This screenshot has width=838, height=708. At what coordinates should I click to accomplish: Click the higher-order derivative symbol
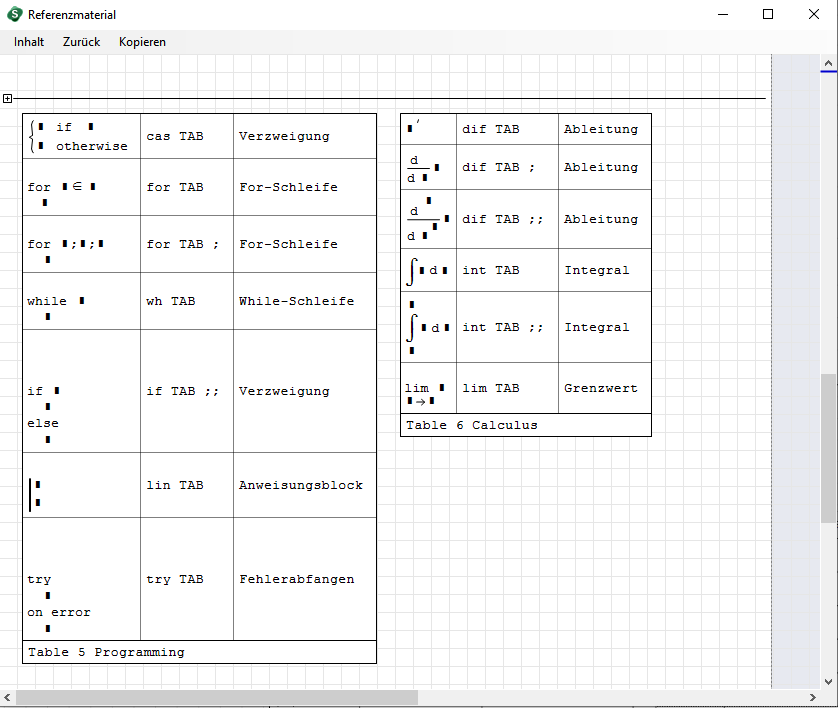coord(426,219)
